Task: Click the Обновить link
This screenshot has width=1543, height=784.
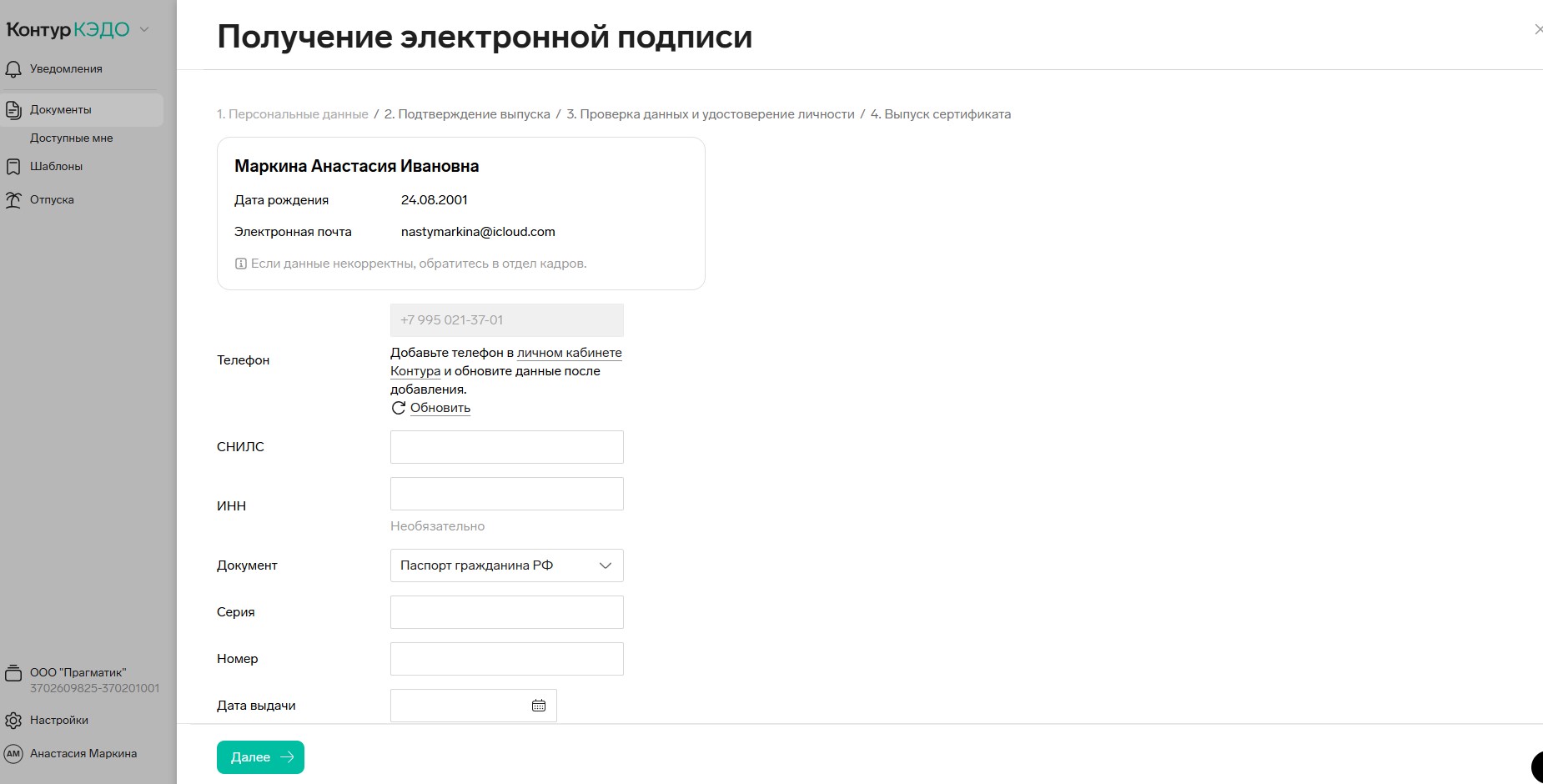Action: tap(440, 408)
